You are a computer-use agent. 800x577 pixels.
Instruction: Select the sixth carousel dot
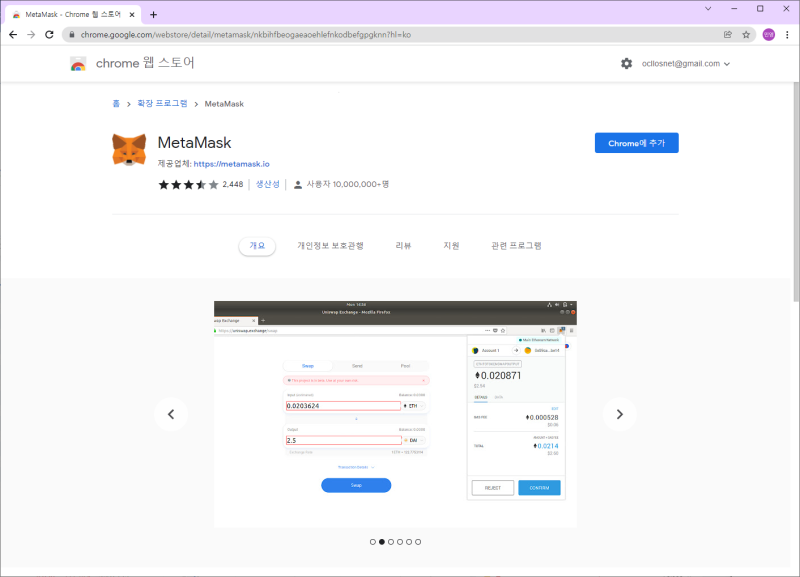coord(418,542)
